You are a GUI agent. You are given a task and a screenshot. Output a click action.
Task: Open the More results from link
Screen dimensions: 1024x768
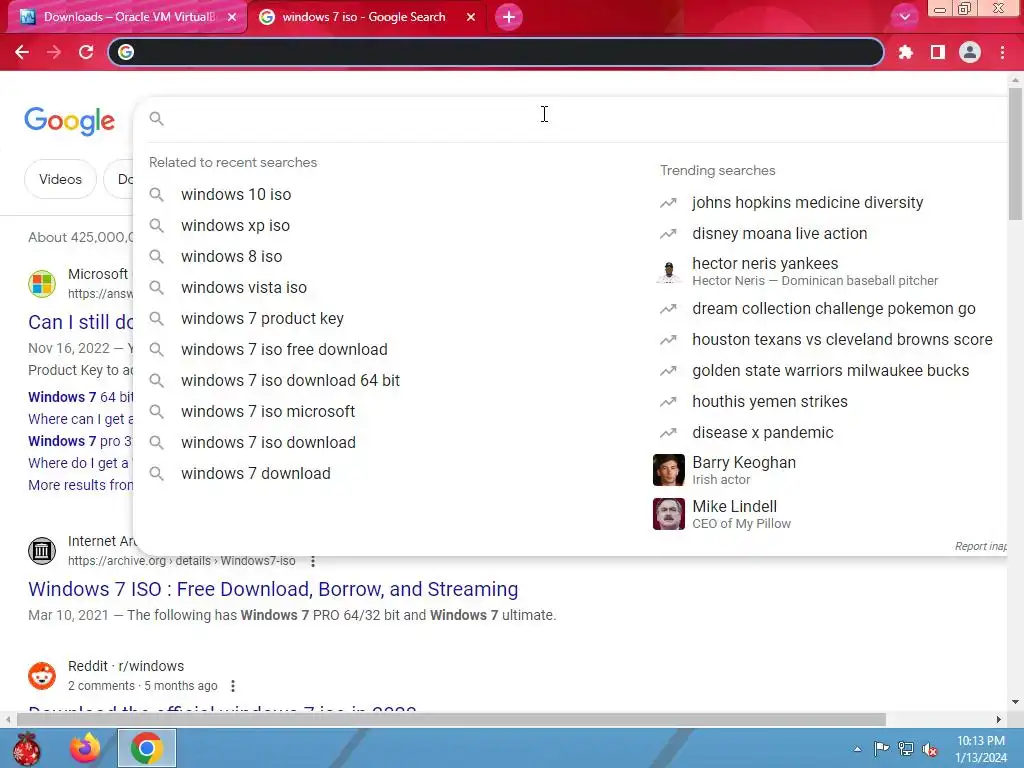(80, 485)
